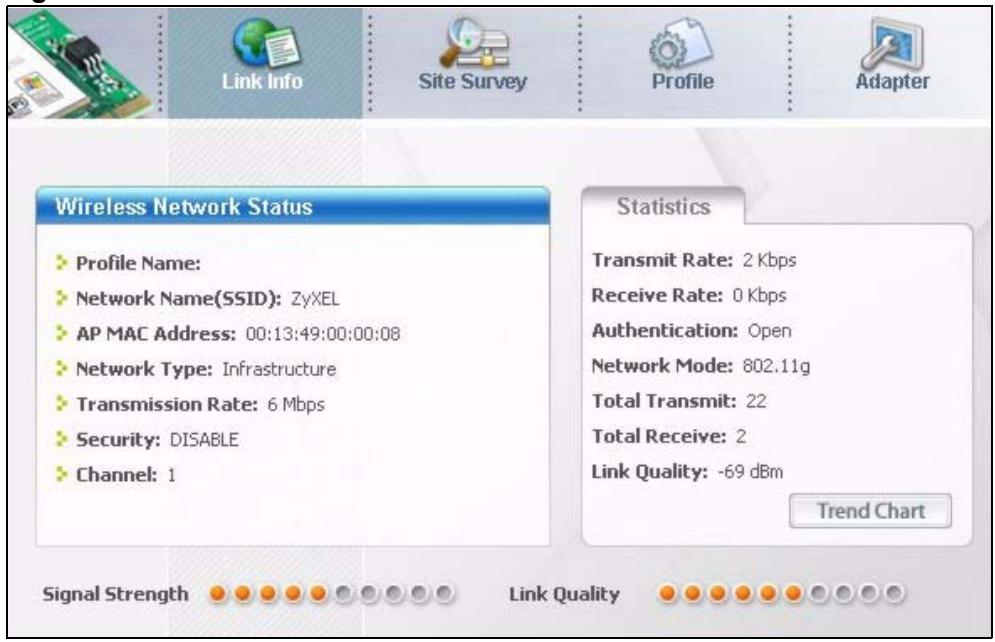The width and height of the screenshot is (995, 642).
Task: Click the arrow bullet beside Profile Name
Action: (x=62, y=262)
